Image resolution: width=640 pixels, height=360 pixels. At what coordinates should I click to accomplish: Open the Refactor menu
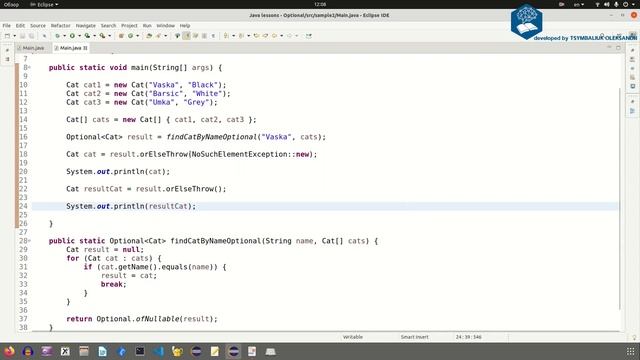(x=60, y=25)
